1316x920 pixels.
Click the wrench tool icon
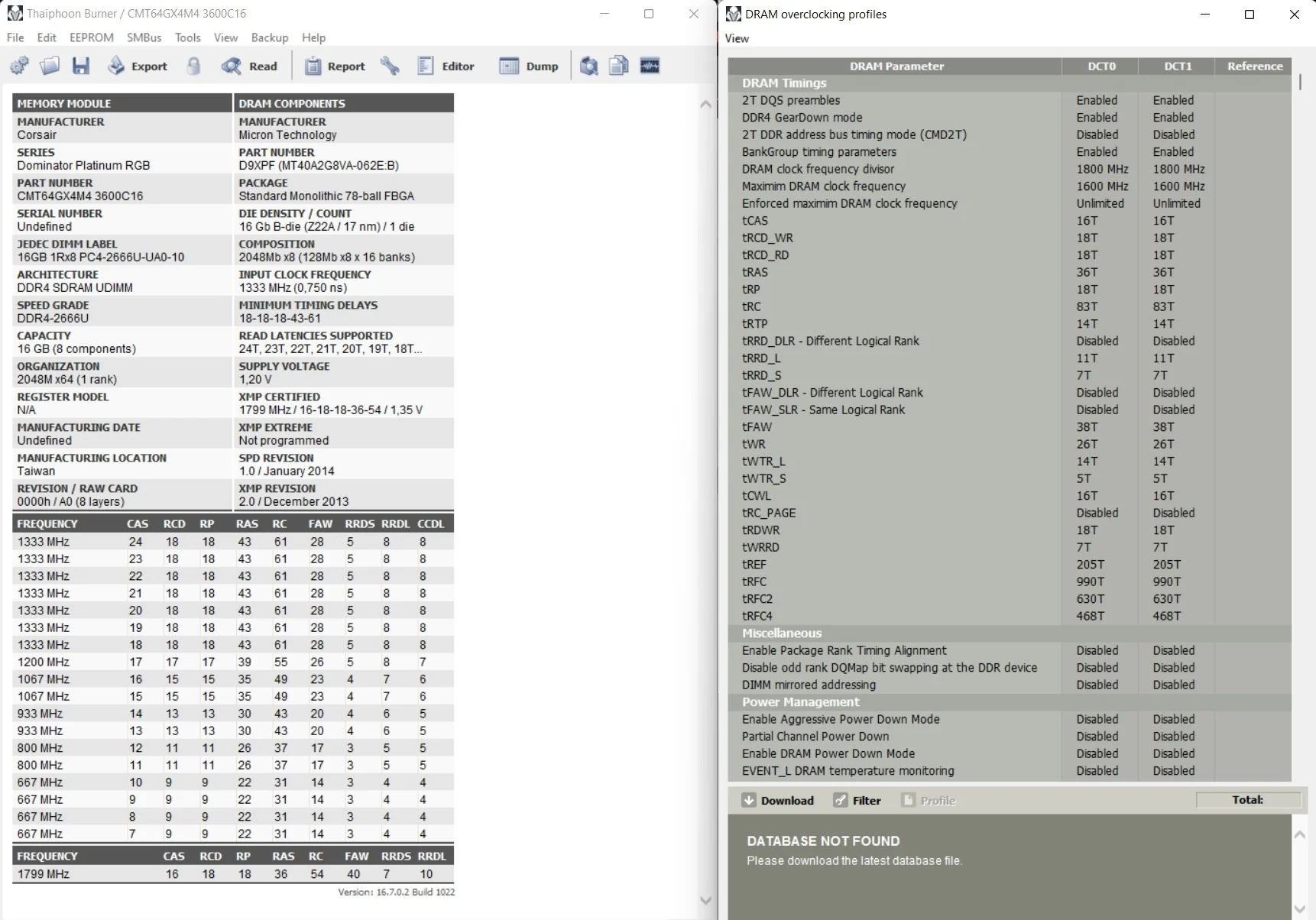(391, 66)
